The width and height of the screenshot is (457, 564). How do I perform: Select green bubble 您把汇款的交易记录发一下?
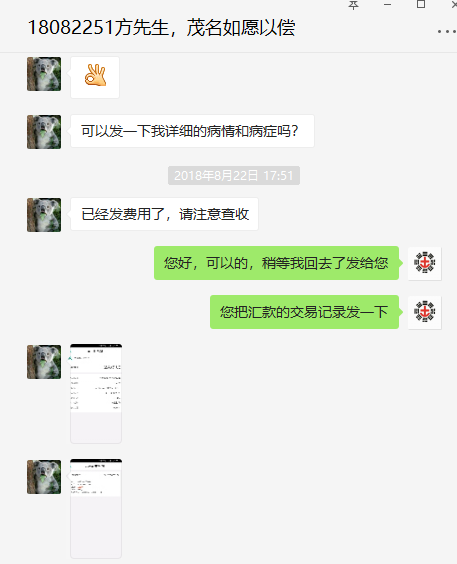click(x=305, y=312)
